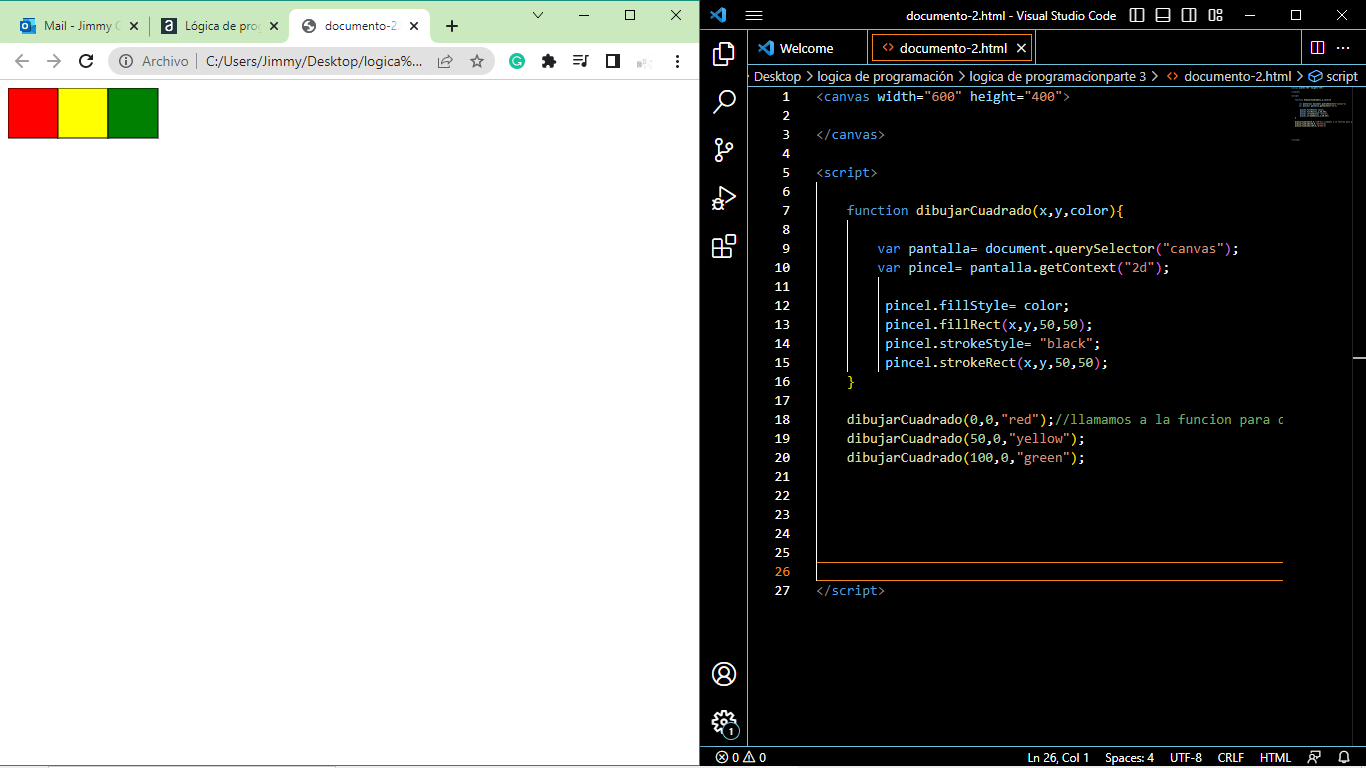Screen dimensions: 1366x768
Task: Open notifications bell in status bar
Action: click(x=1345, y=758)
